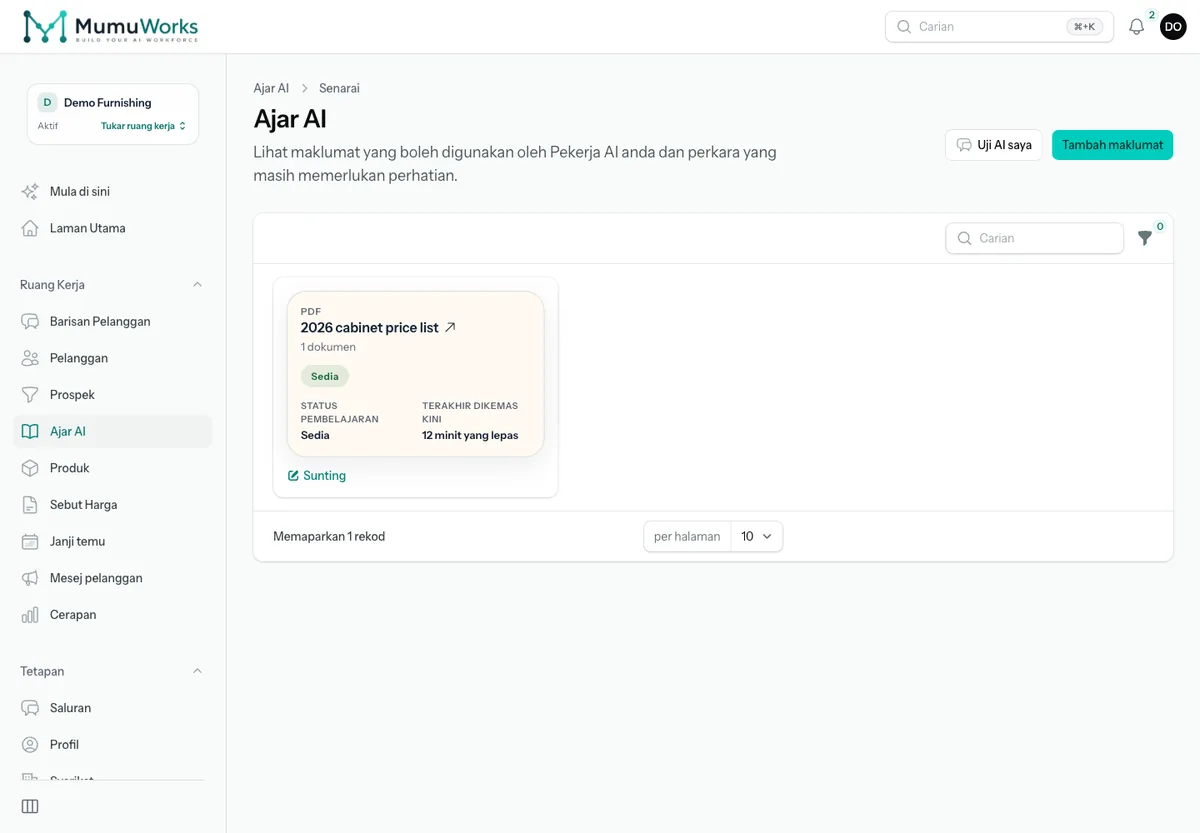Go to Ajar AI in sidebar
The height and width of the screenshot is (833, 1200).
pyautogui.click(x=113, y=431)
